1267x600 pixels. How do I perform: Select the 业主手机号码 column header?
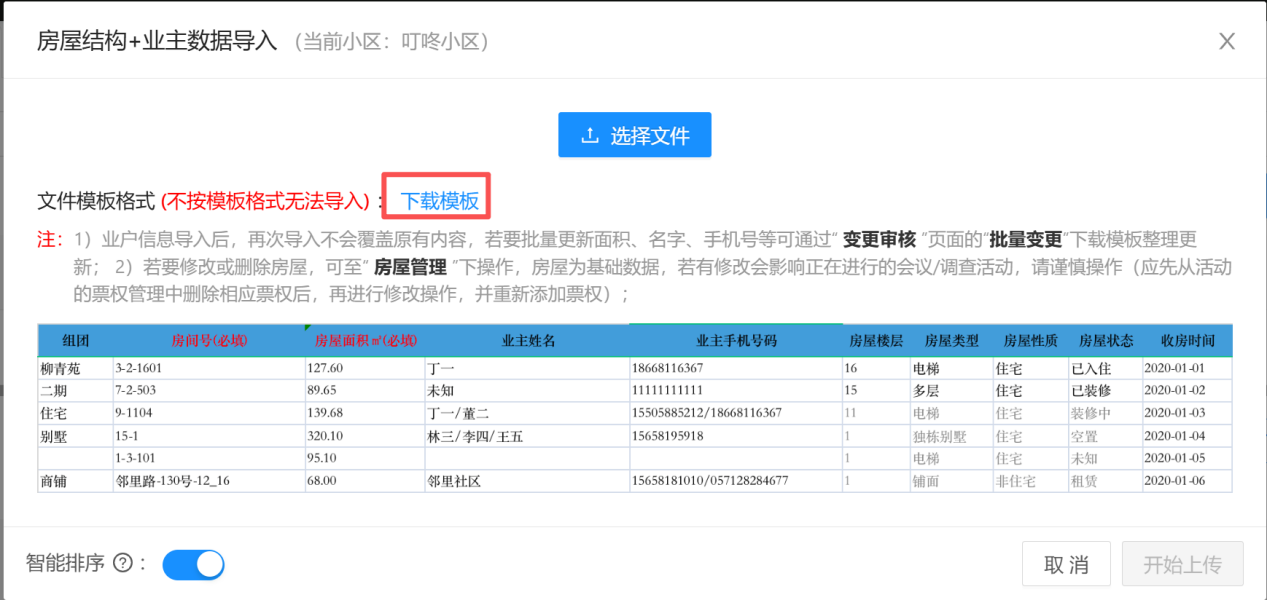[735, 341]
